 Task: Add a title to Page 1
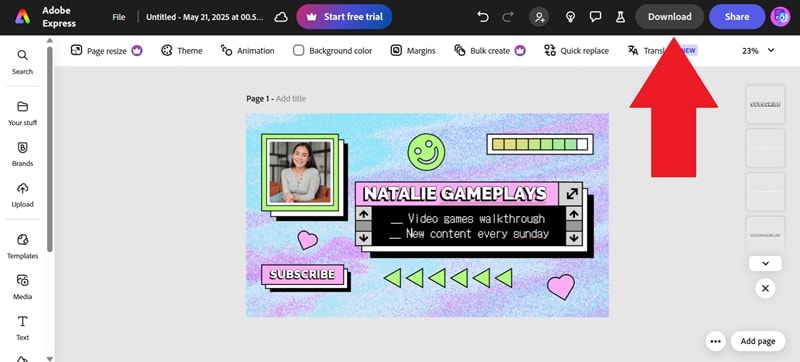coord(291,98)
